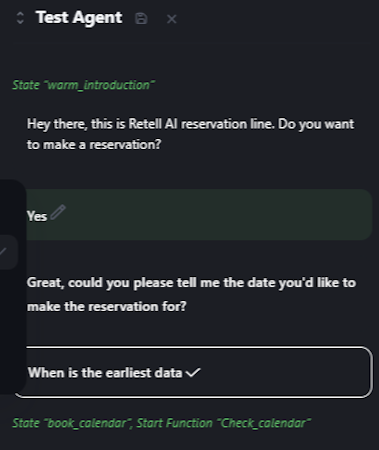Viewport: 379px width, 450px height.
Task: Edit the Yes reply using pencil icon
Action: pyautogui.click(x=58, y=212)
